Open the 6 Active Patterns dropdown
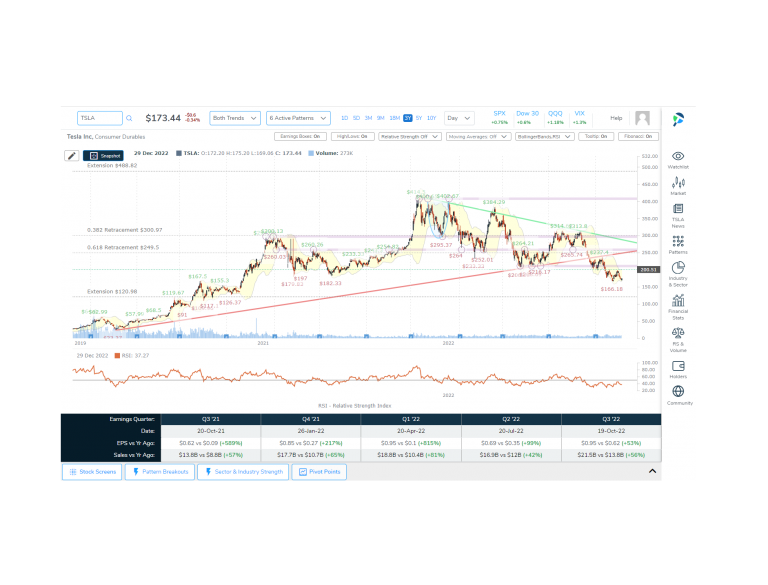This screenshot has height=585, width=768. click(298, 118)
